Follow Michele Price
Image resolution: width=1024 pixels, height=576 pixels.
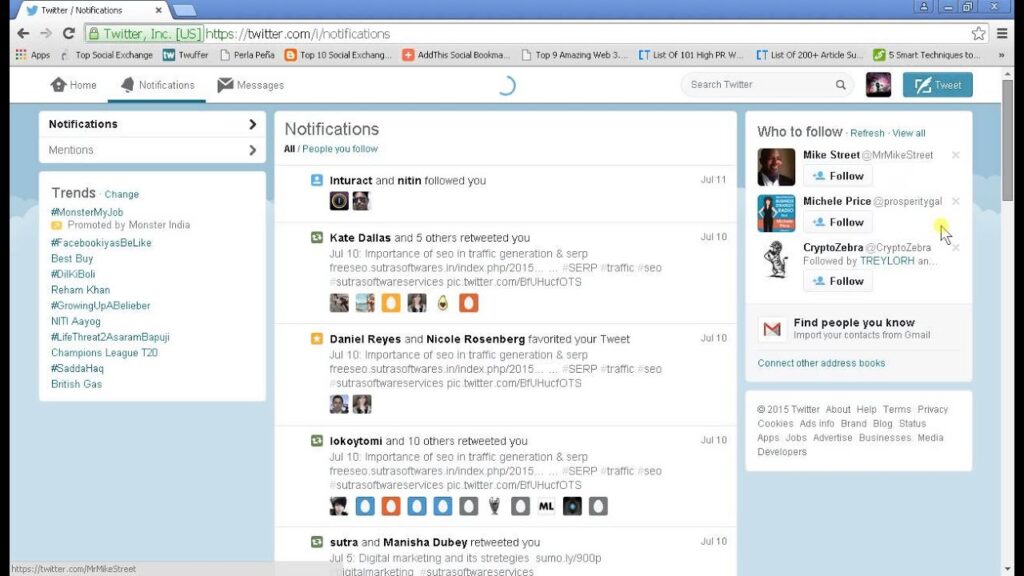coord(838,222)
